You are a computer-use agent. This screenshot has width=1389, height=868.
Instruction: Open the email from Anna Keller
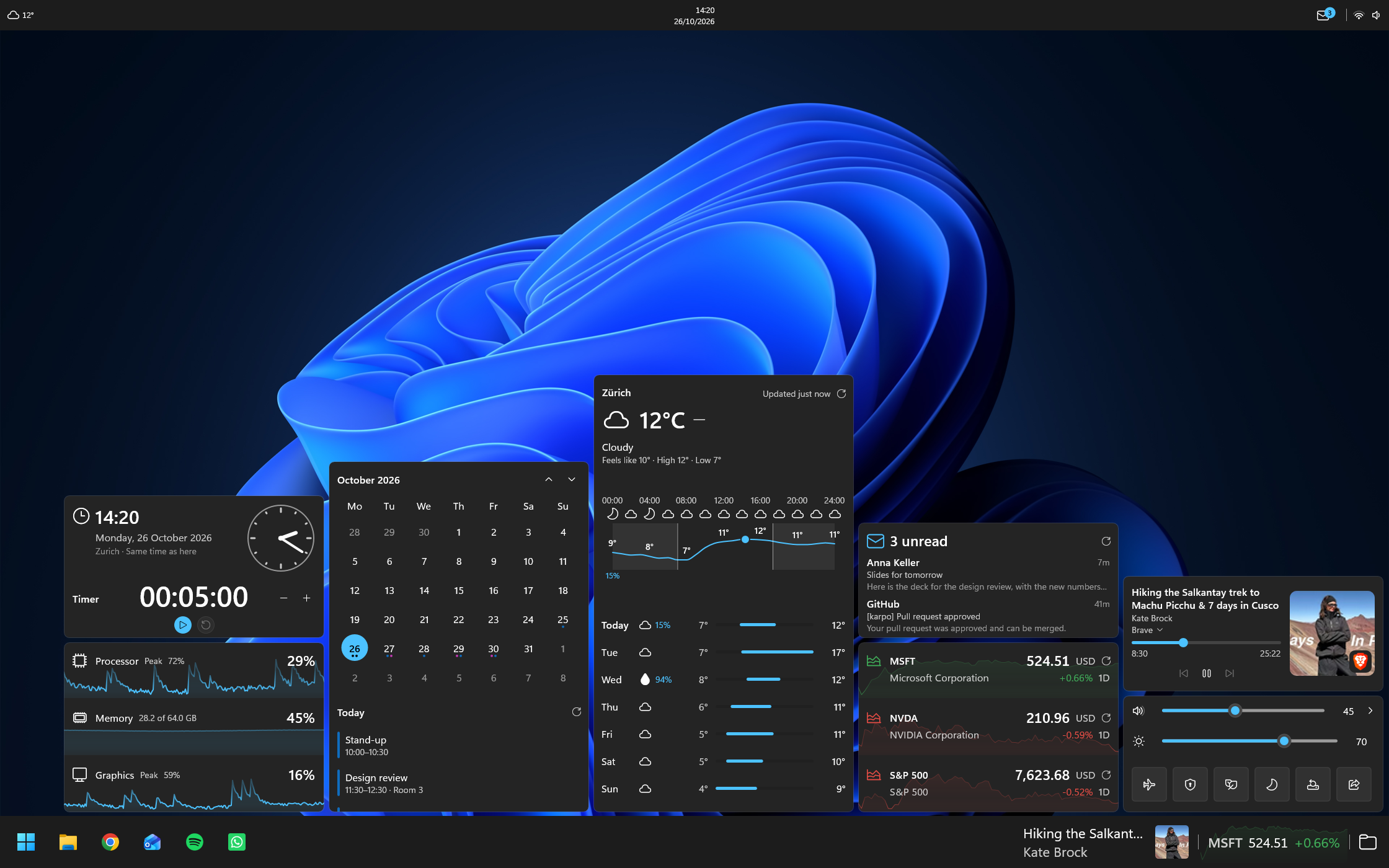point(988,574)
